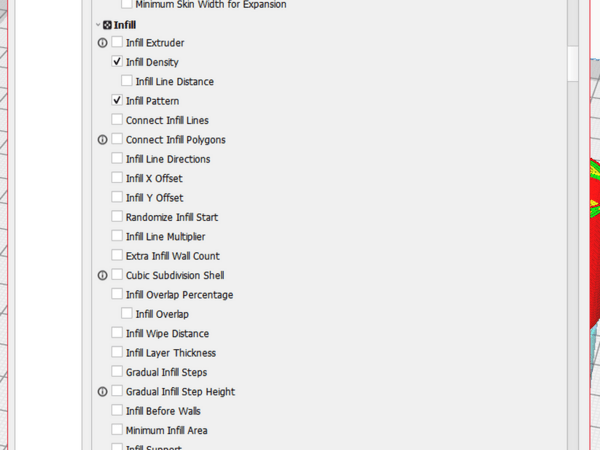Viewport: 600px width, 450px height.
Task: Click the Infill category icon
Action: pos(107,24)
